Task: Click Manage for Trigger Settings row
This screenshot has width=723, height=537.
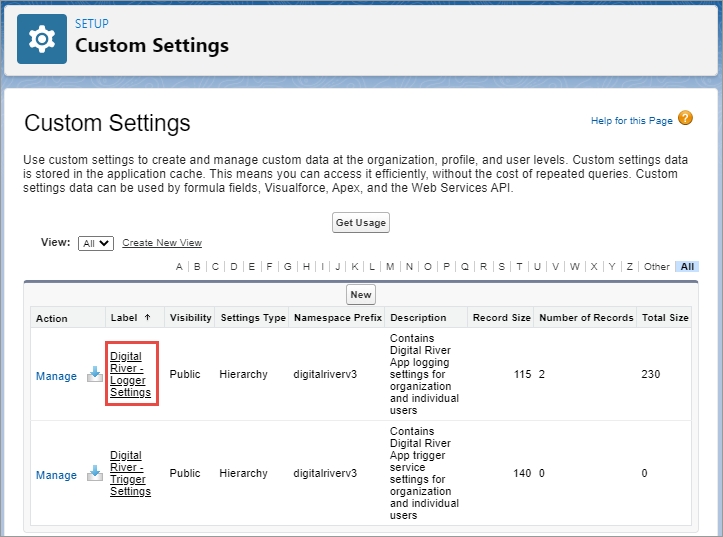Action: (x=56, y=475)
